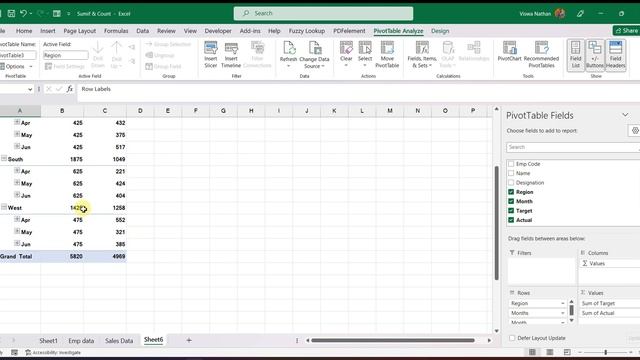Switch to Normal view in status bar

coord(532,352)
